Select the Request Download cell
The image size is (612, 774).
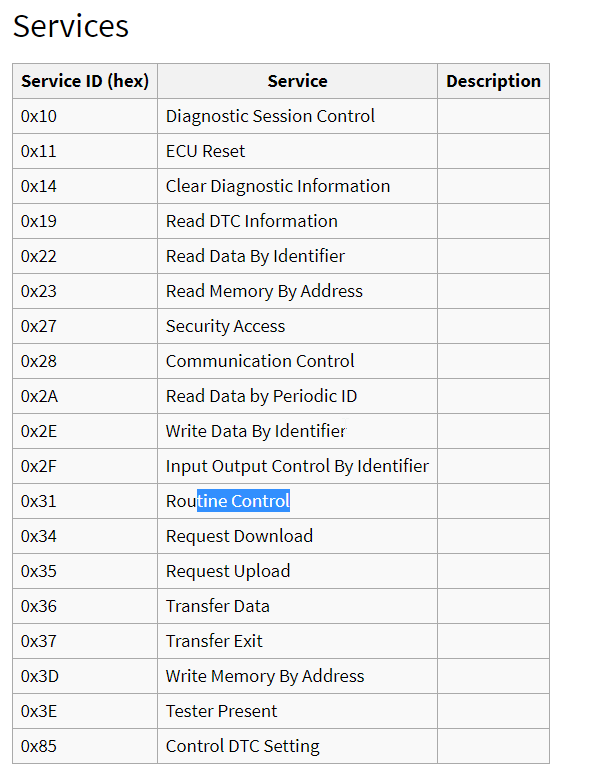click(297, 536)
